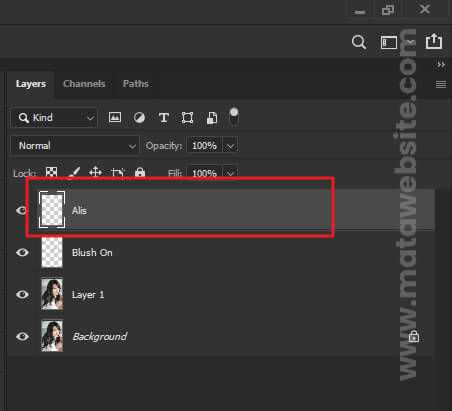Screen dimensions: 452x411
Task: Click the search magnifier icon
Action: (x=359, y=42)
